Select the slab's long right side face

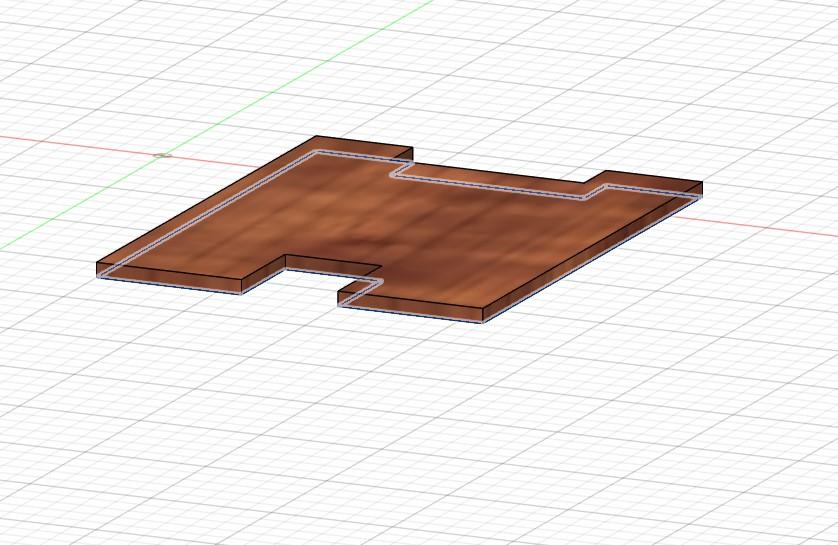[x=592, y=253]
